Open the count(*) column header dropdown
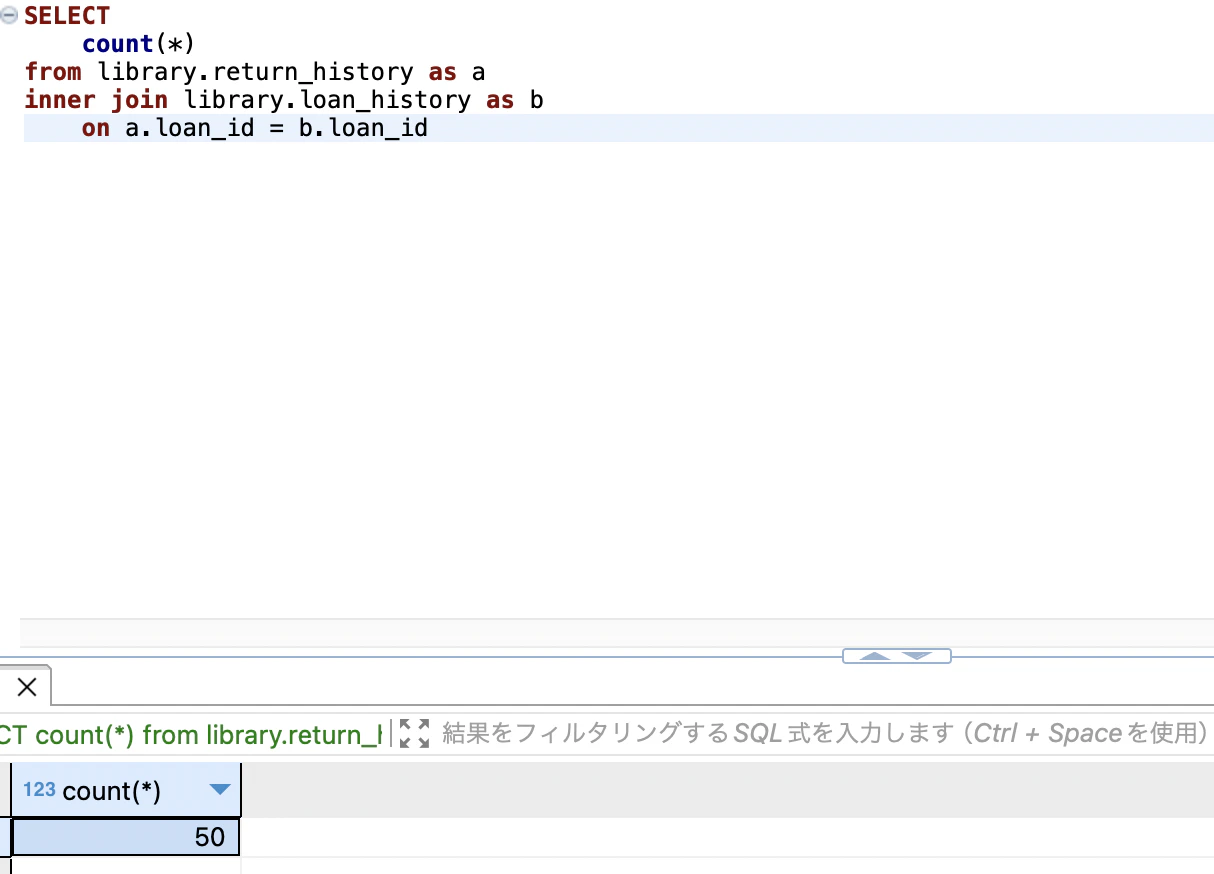The height and width of the screenshot is (874, 1214). [x=219, y=790]
